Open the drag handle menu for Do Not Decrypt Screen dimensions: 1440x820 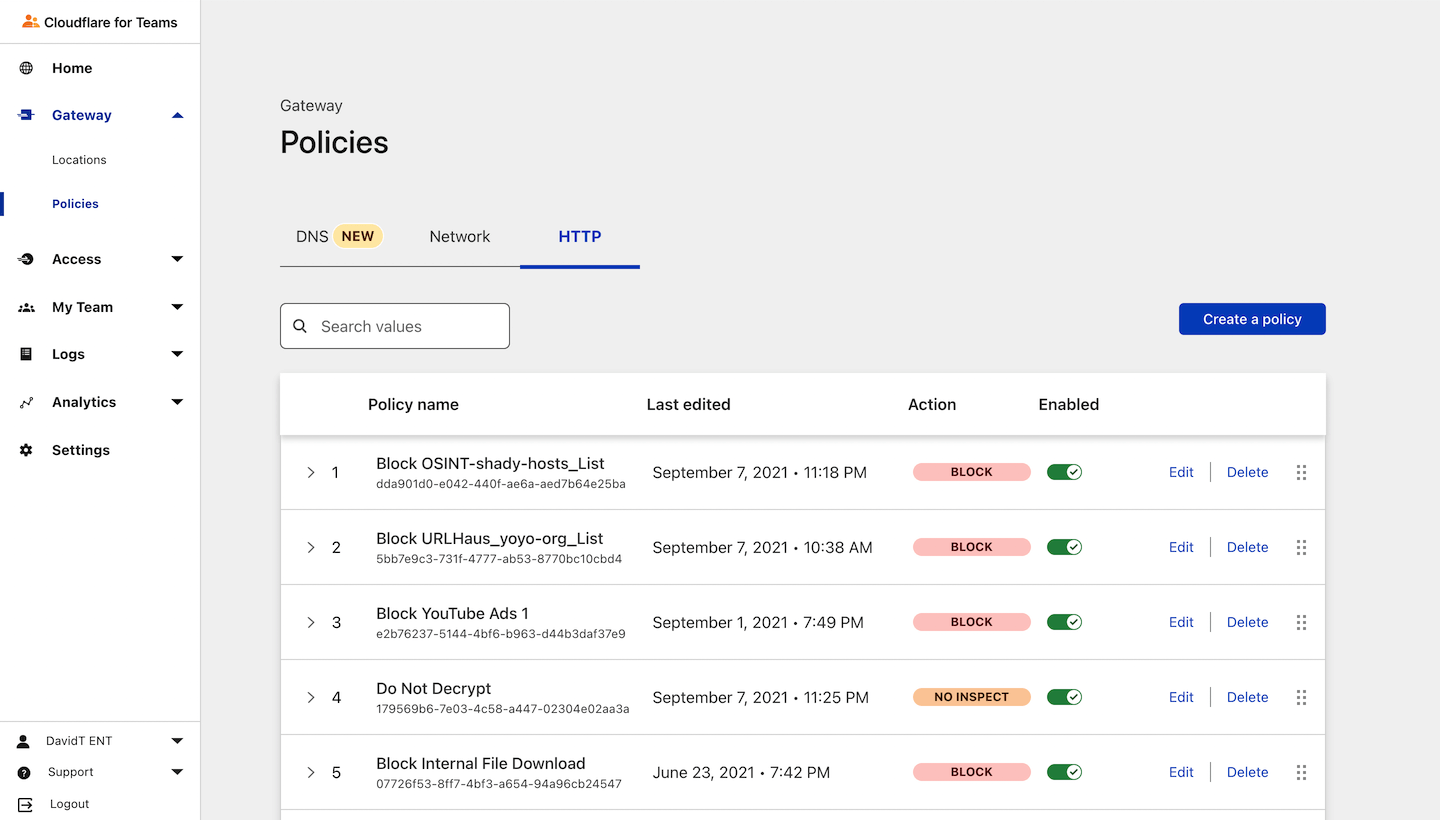pos(1301,696)
